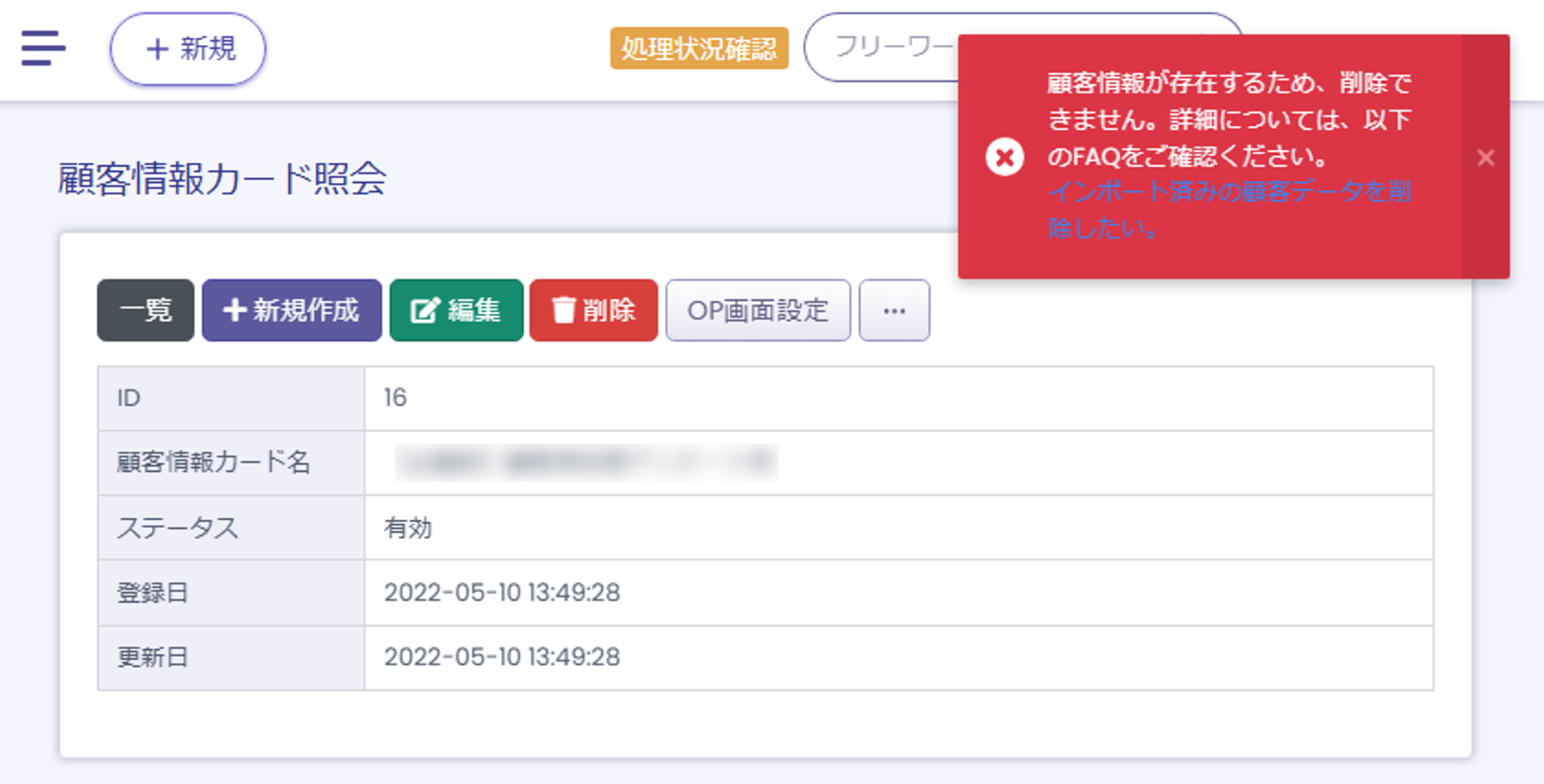Go back to the 一覧 list view
The width and height of the screenshot is (1544, 784).
(x=145, y=311)
